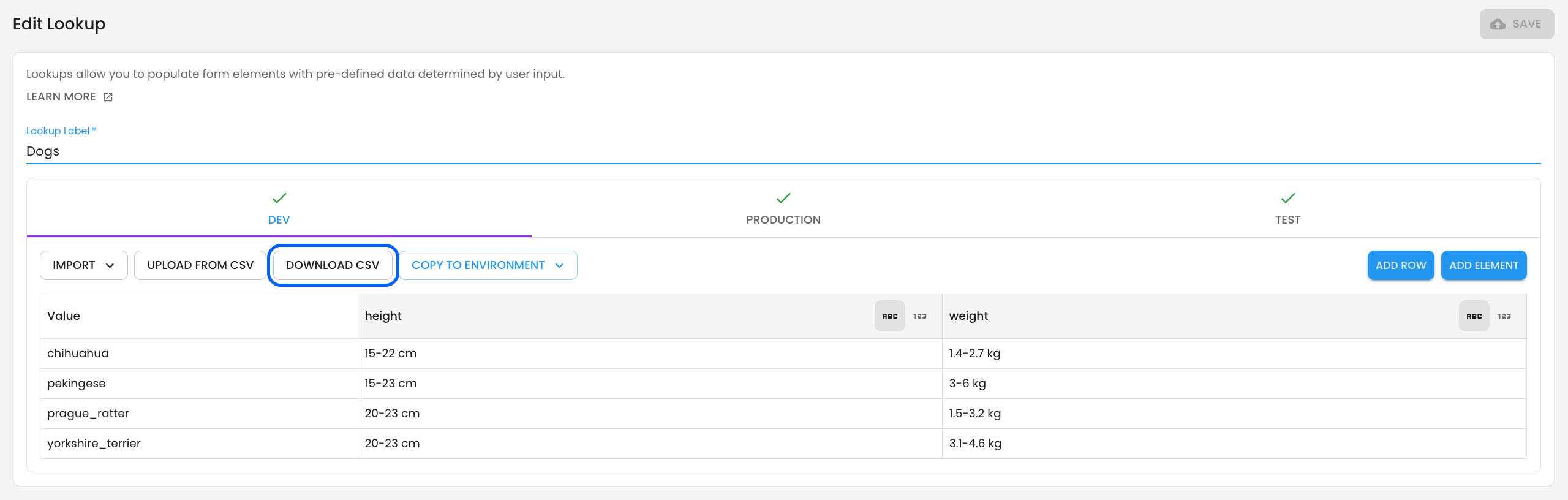Click the Download CSV button
Viewport: 1568px width, 500px height.
(x=333, y=265)
